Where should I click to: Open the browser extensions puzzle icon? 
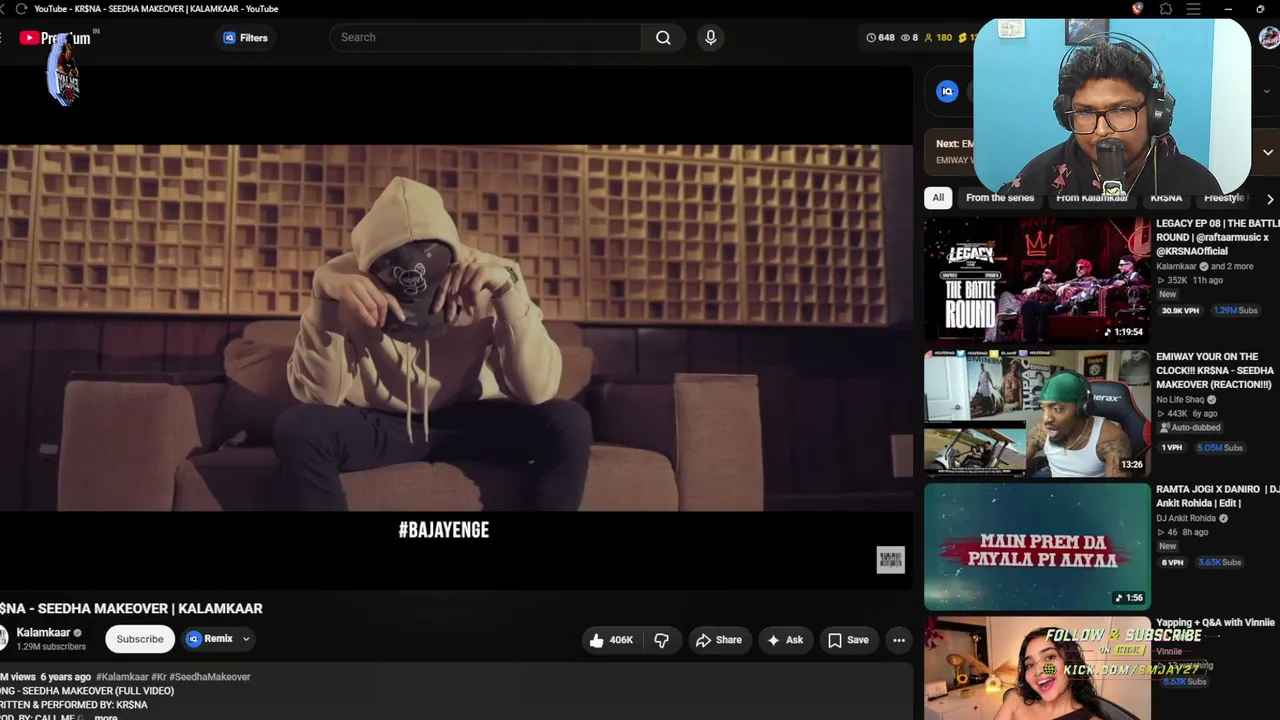[1166, 9]
